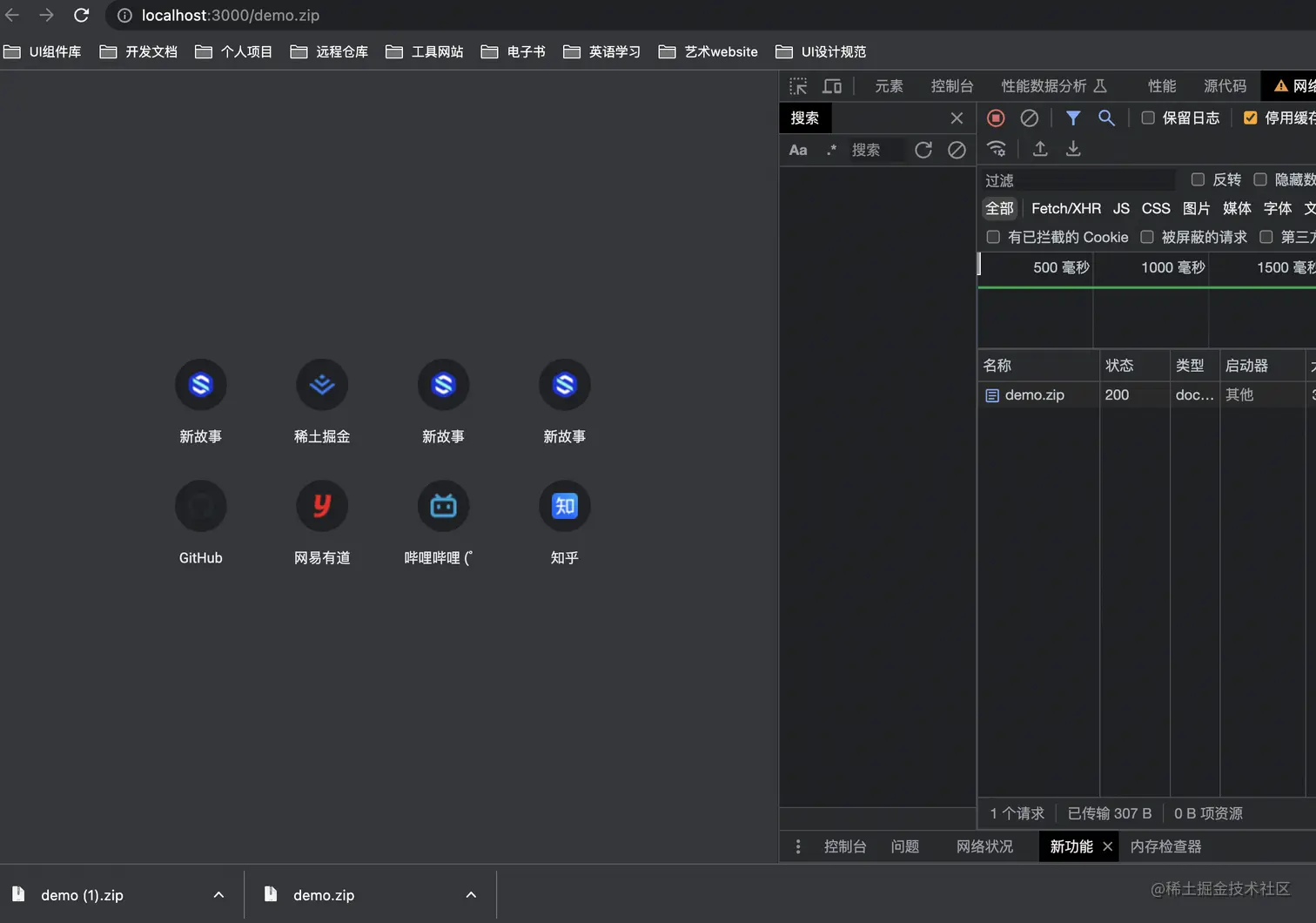Open the 性能 tab
The height and width of the screenshot is (923, 1316).
point(1162,86)
